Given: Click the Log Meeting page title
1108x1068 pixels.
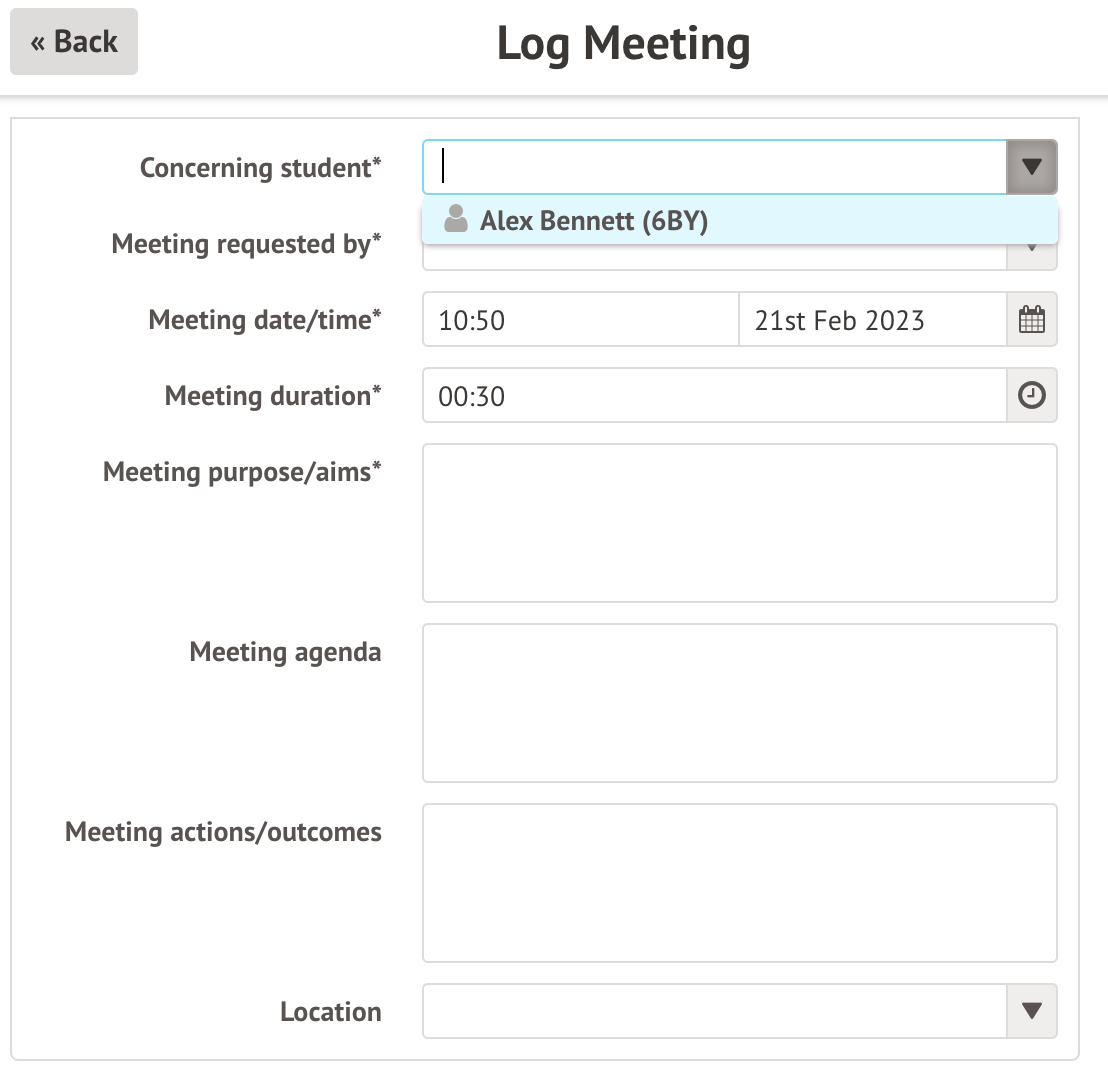Looking at the screenshot, I should point(623,44).
